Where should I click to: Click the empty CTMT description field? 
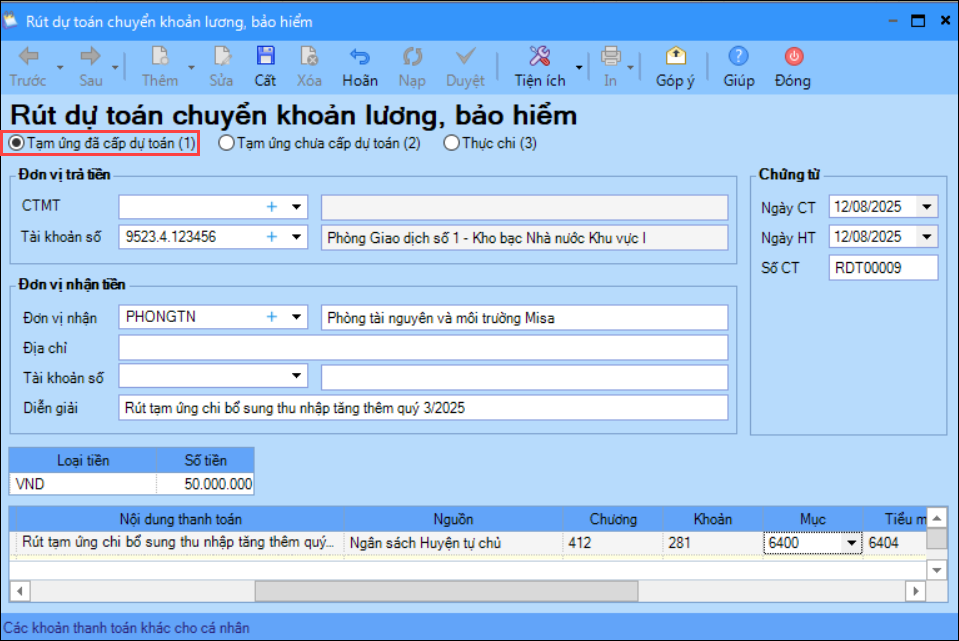[x=524, y=207]
